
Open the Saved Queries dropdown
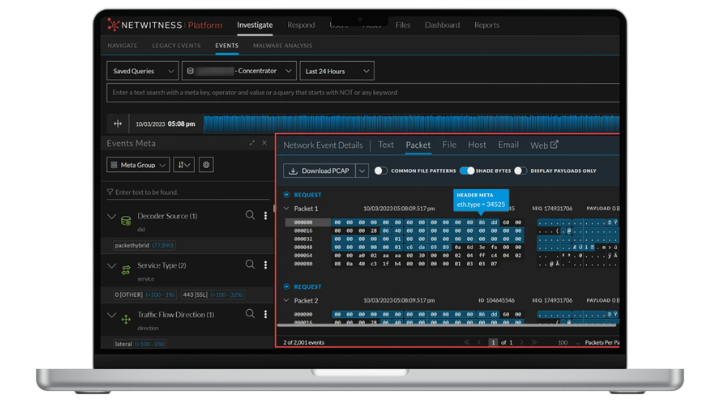tap(142, 71)
